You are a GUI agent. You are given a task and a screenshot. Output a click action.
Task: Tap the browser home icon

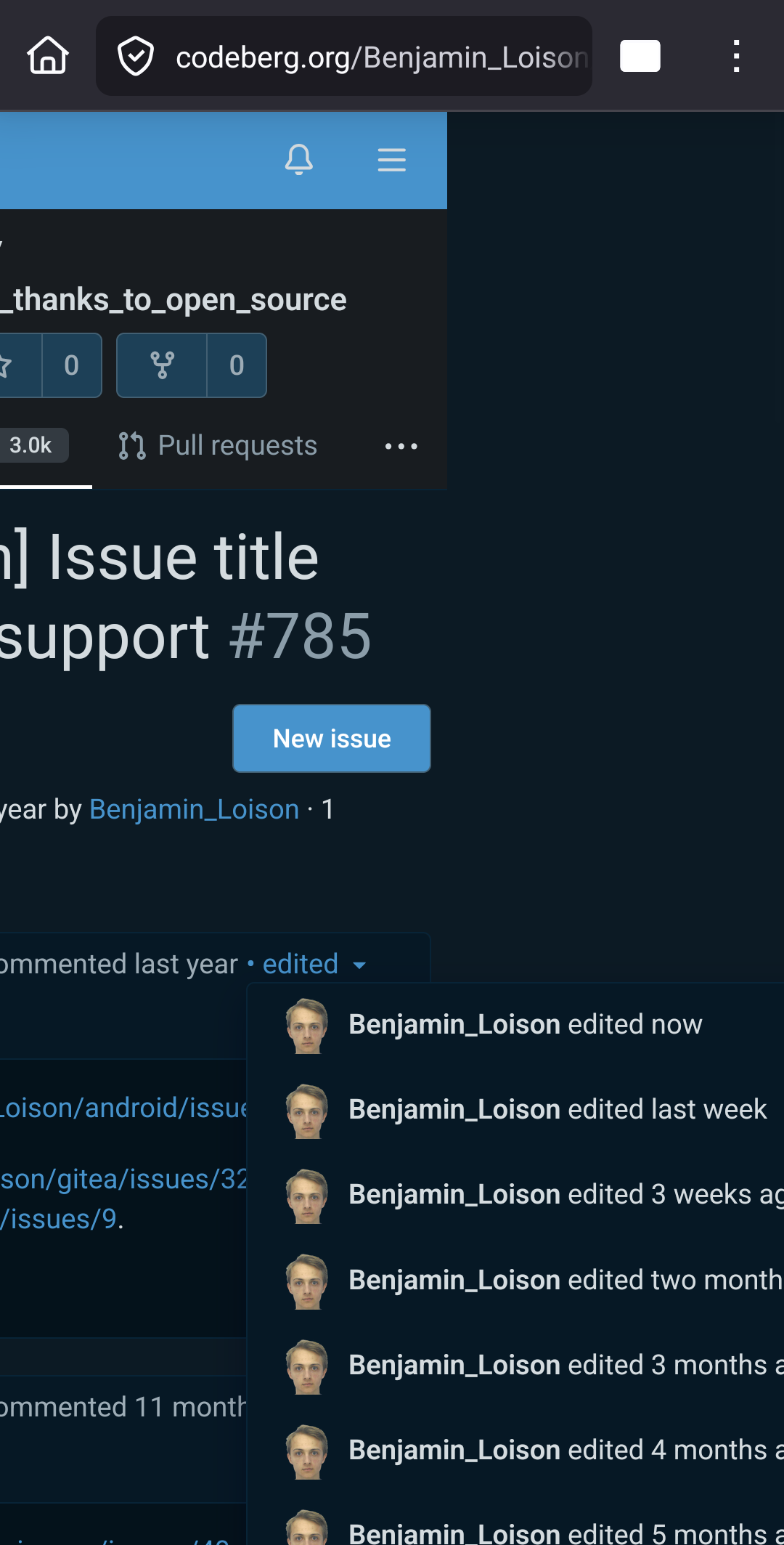click(48, 56)
